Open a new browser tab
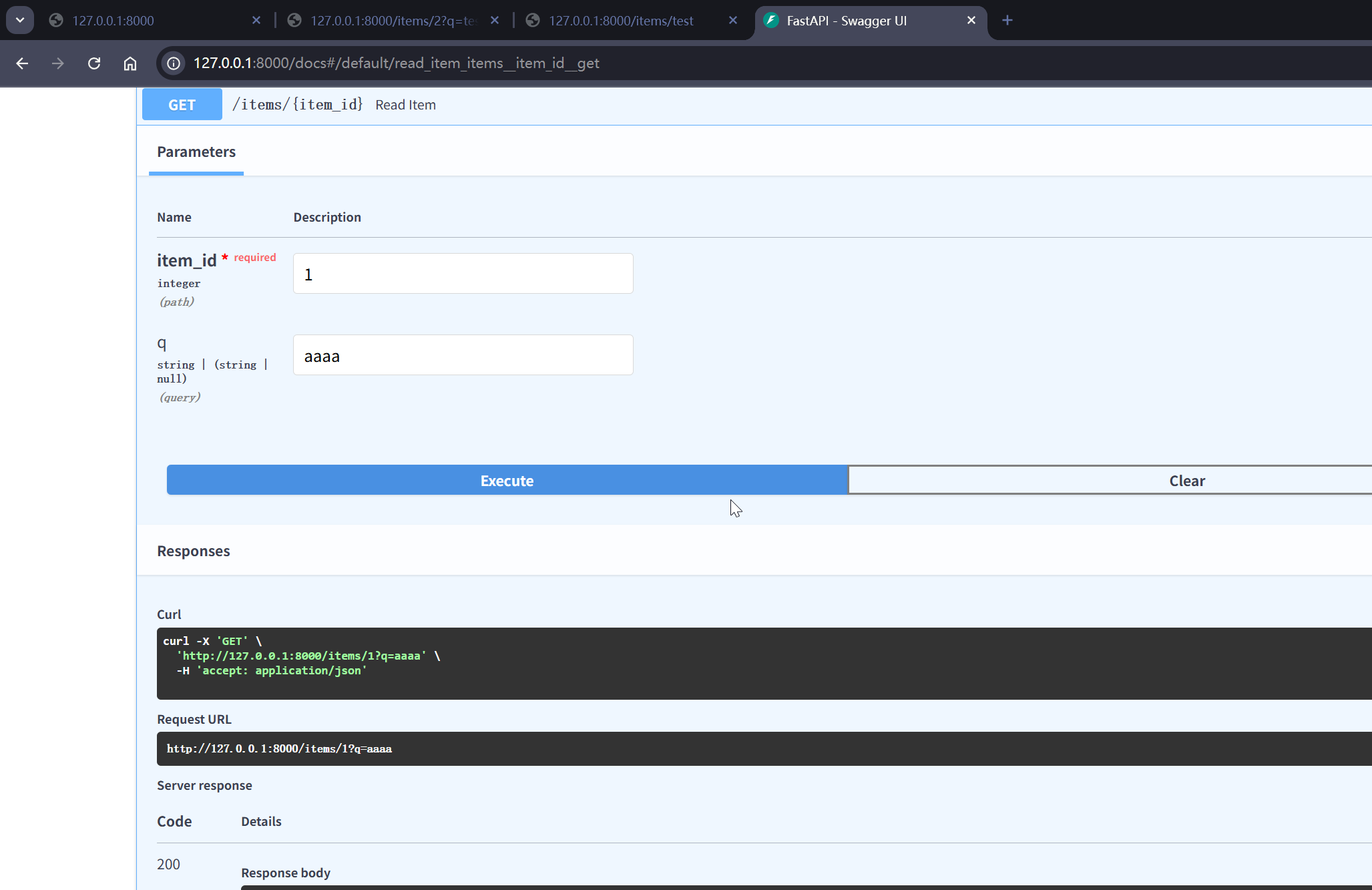 pos(1007,21)
